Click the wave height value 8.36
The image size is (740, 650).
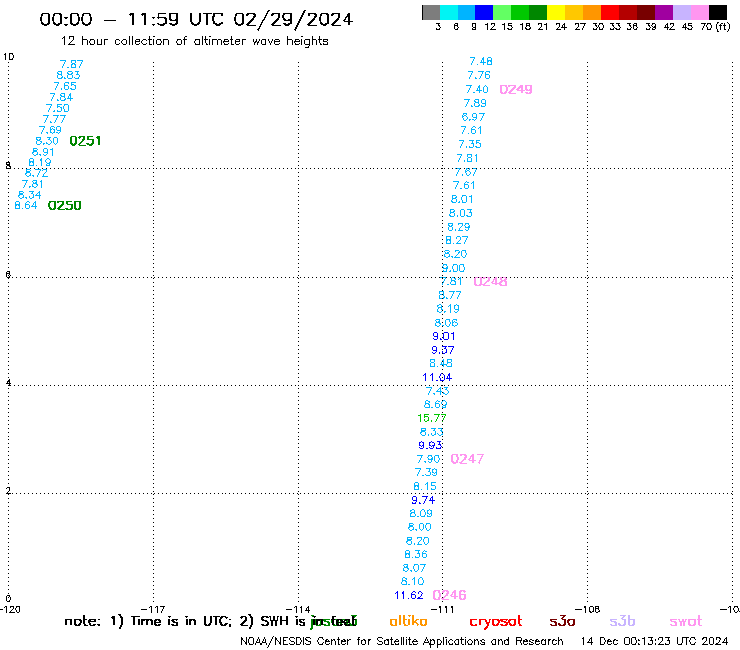416,554
